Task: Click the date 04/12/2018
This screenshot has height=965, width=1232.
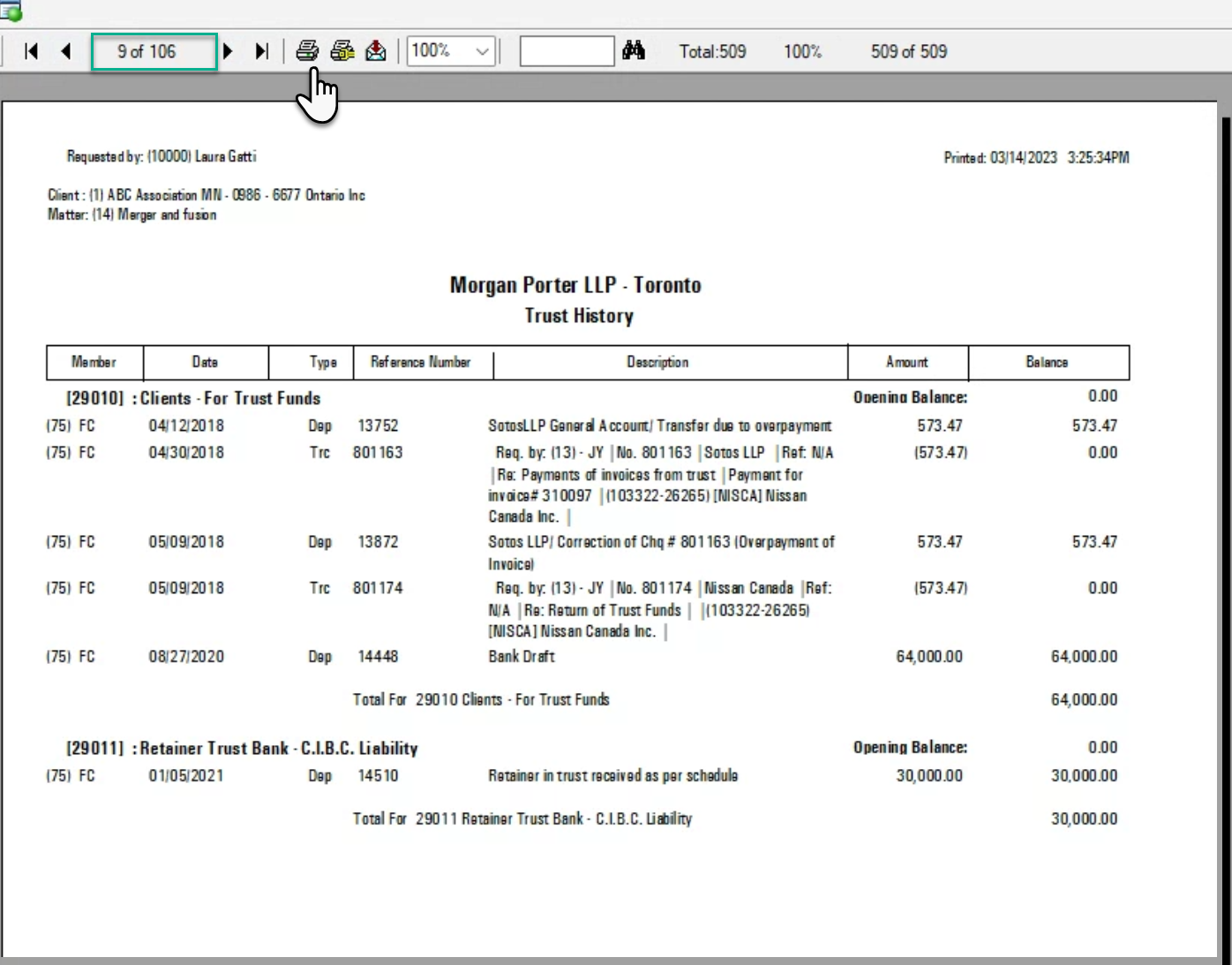Action: [x=186, y=426]
